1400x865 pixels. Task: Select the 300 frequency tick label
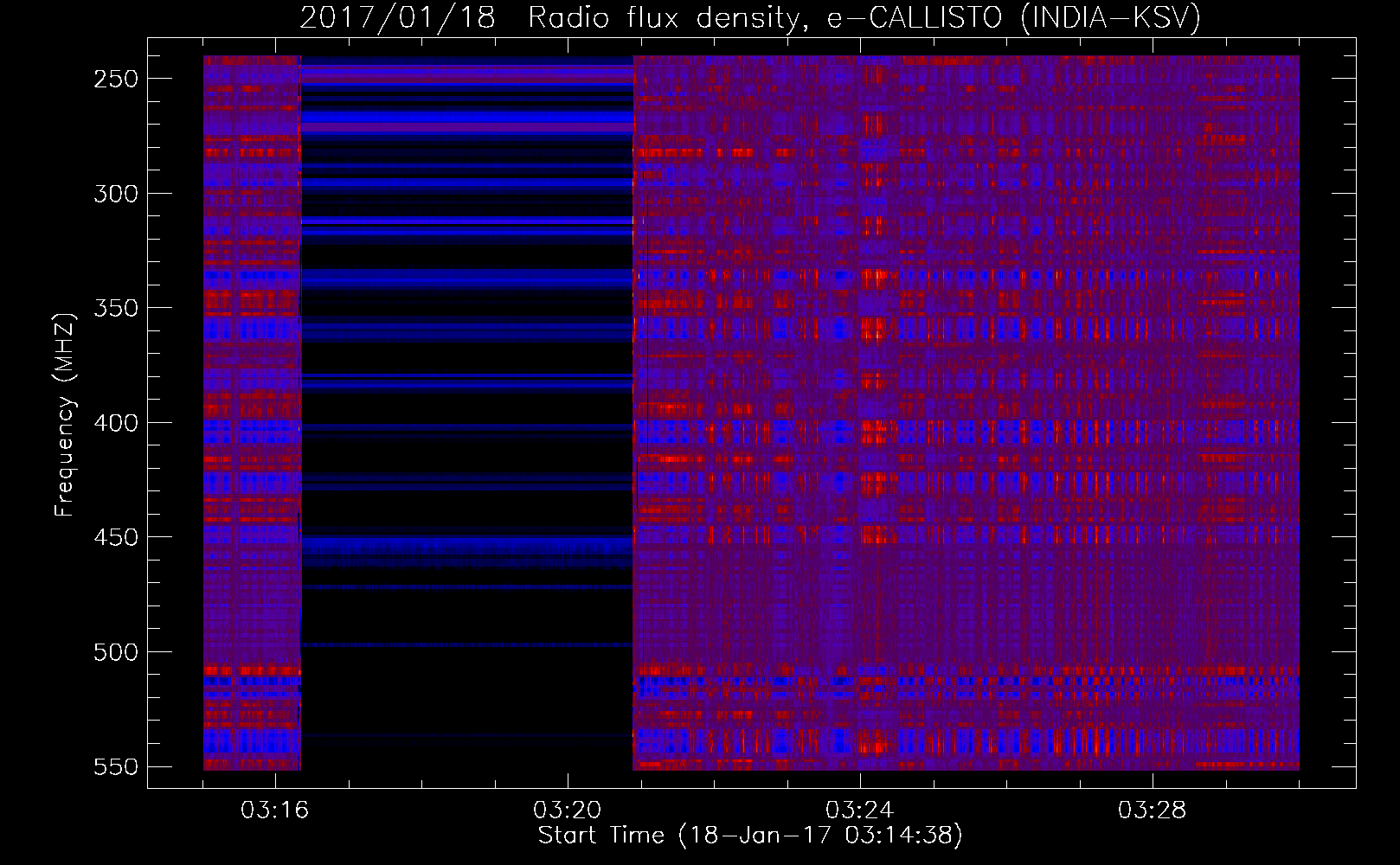tap(116, 194)
